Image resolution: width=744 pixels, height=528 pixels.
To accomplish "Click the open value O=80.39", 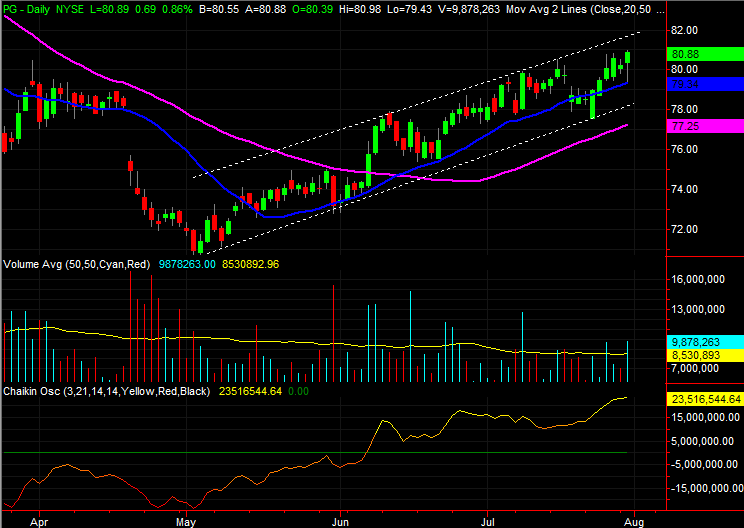I will 312,9.
